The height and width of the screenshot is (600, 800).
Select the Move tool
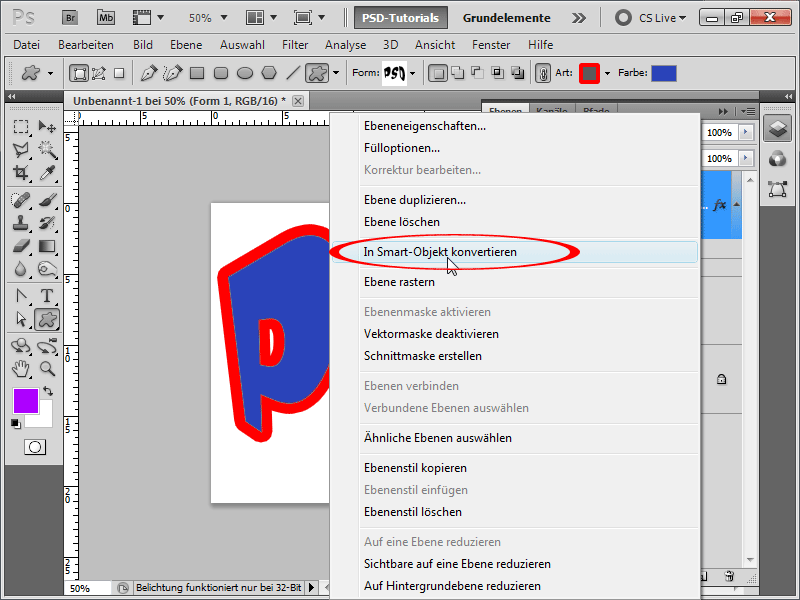pos(47,127)
